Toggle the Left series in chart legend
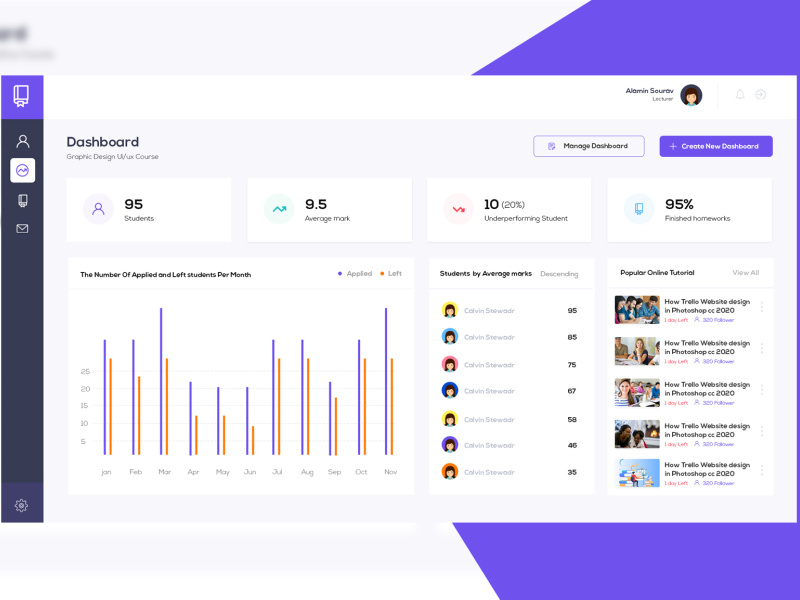This screenshot has height=600, width=800. [x=393, y=273]
